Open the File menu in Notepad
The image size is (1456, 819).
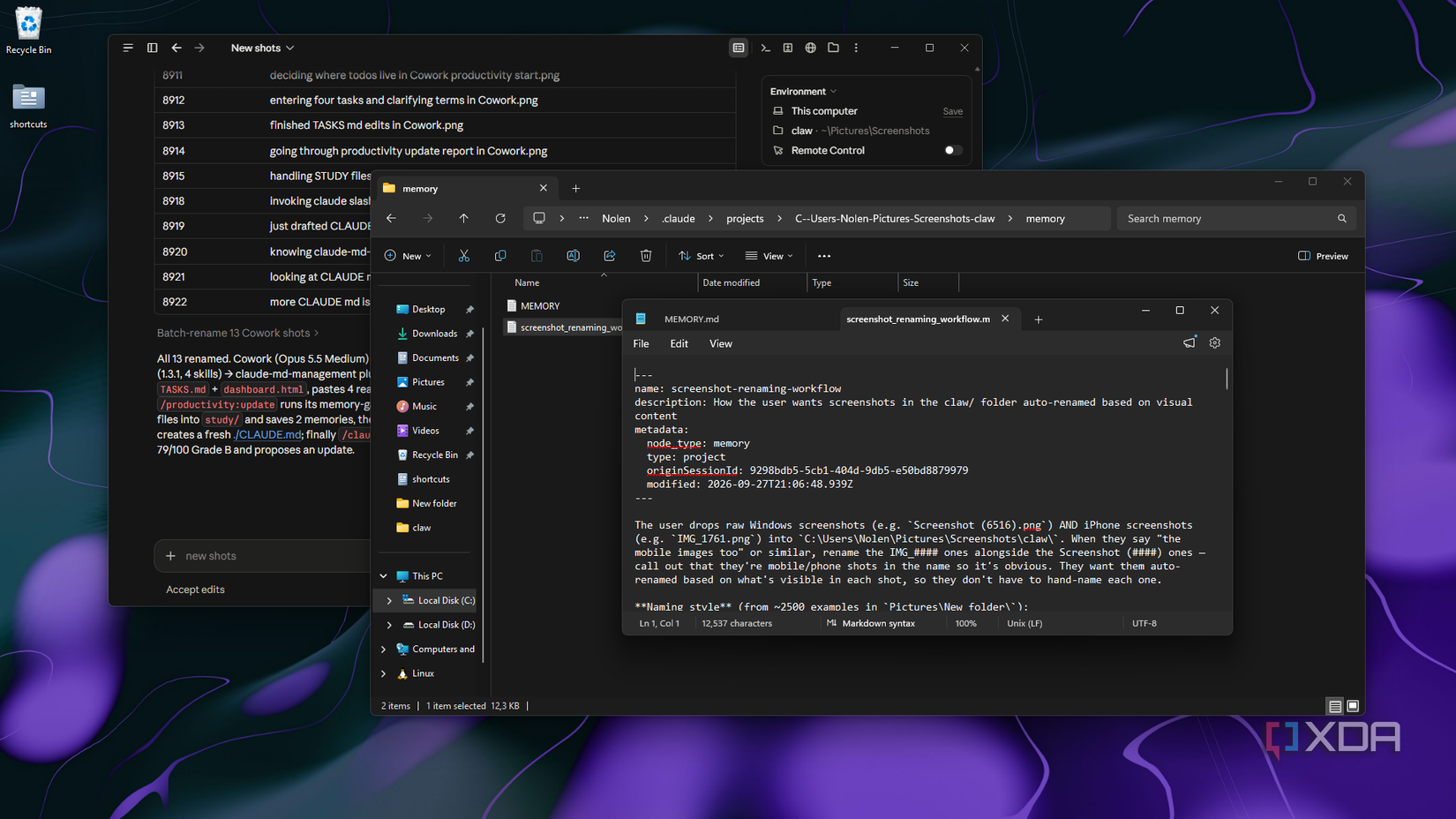(641, 343)
